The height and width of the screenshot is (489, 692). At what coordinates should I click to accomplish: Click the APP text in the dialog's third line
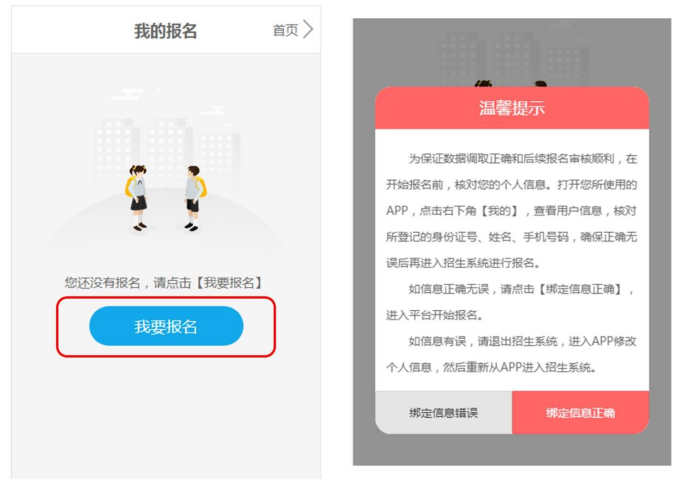[x=397, y=211]
